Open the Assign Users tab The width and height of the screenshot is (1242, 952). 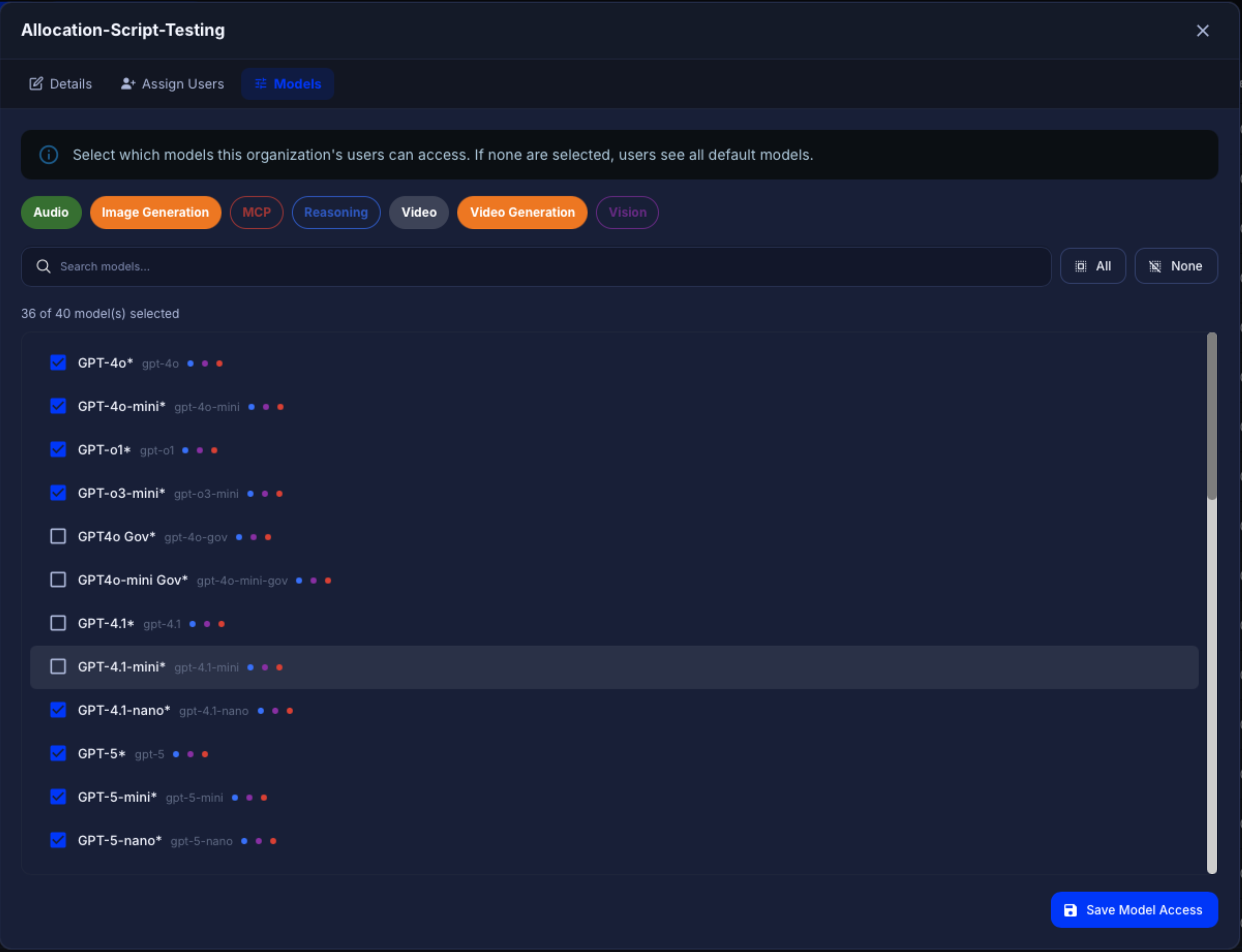click(173, 83)
